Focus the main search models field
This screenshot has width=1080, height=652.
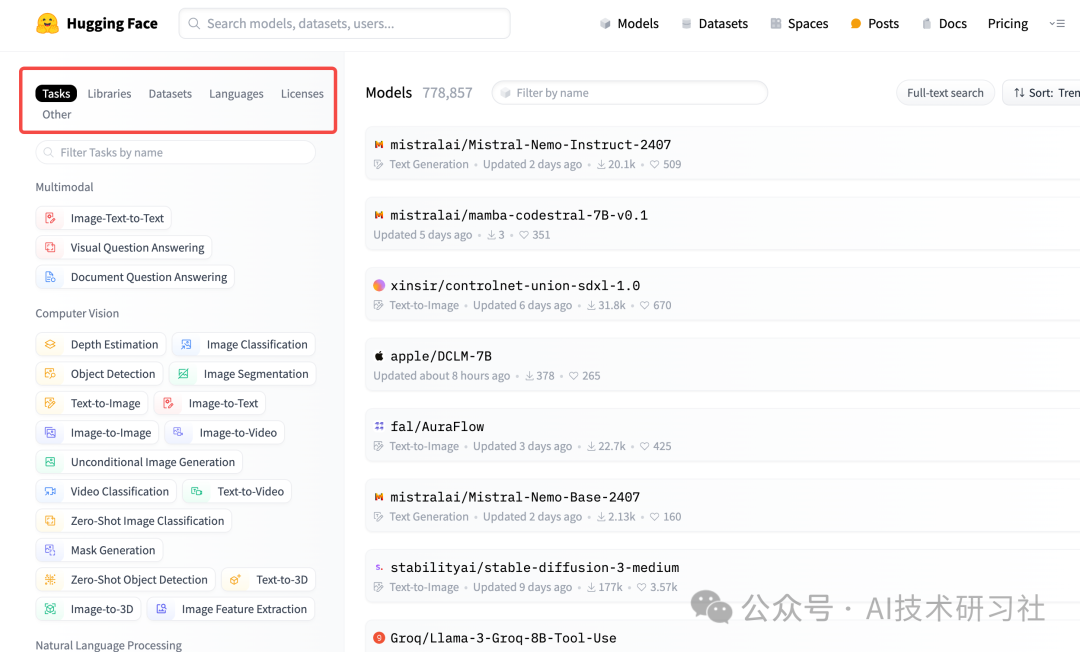click(x=344, y=23)
